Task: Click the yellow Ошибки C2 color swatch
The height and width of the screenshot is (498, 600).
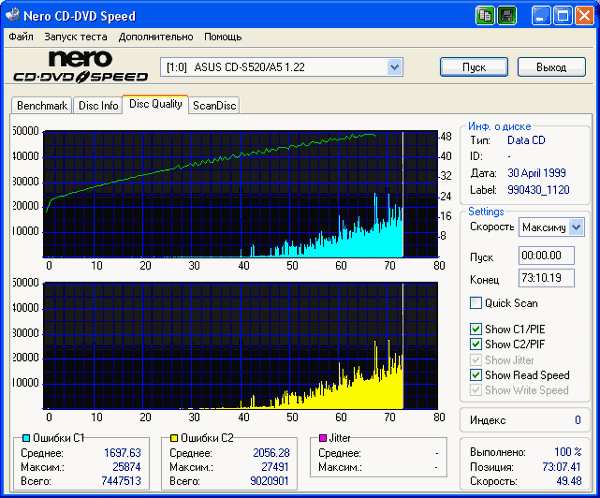Action: click(174, 438)
